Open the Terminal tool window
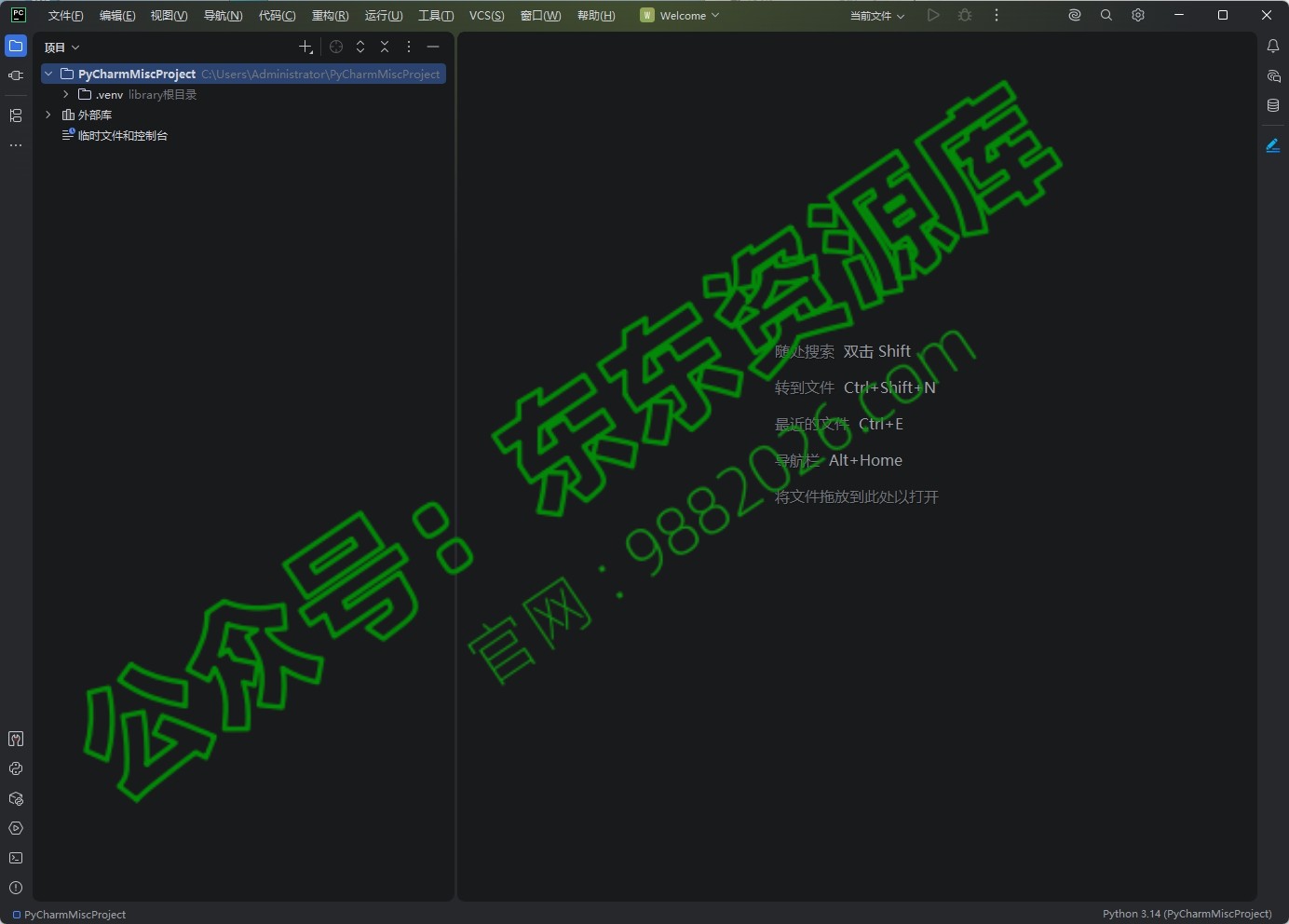This screenshot has height=924, width=1289. tap(16, 858)
